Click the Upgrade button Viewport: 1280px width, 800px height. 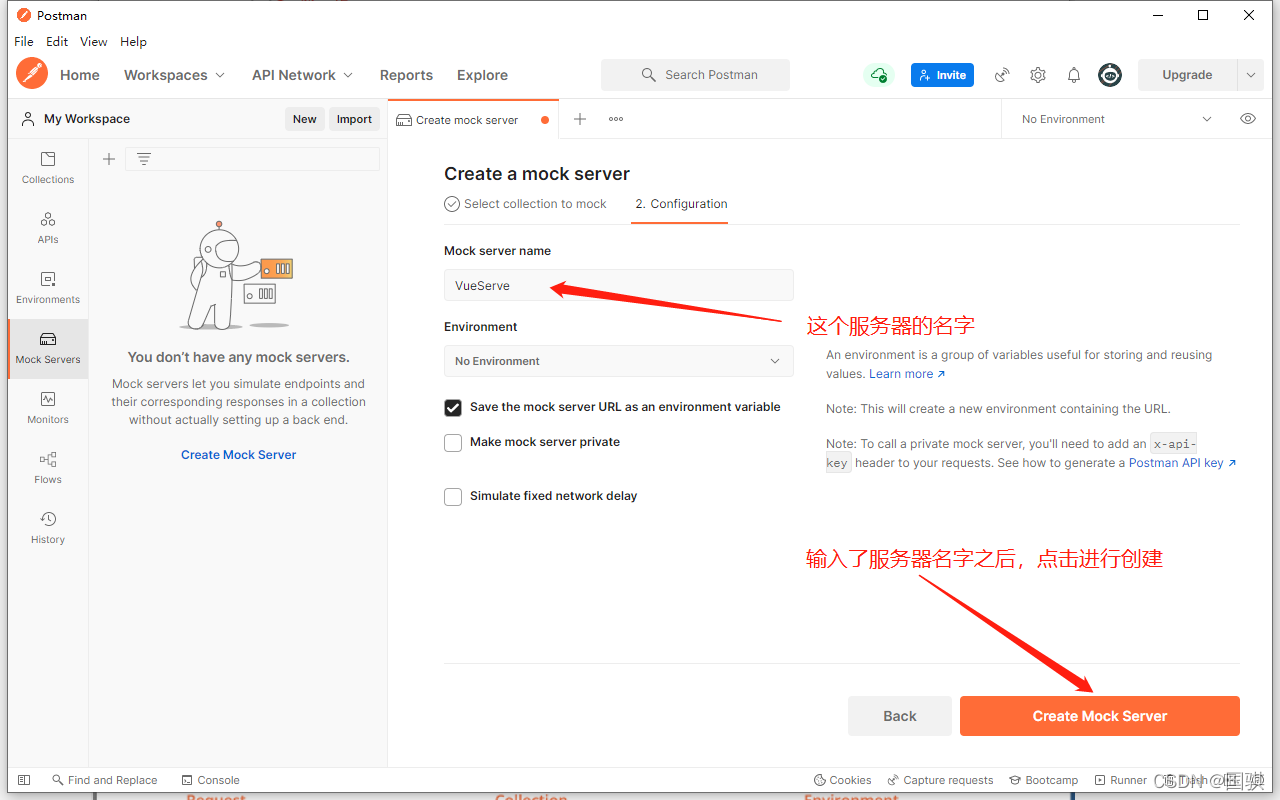point(1187,75)
